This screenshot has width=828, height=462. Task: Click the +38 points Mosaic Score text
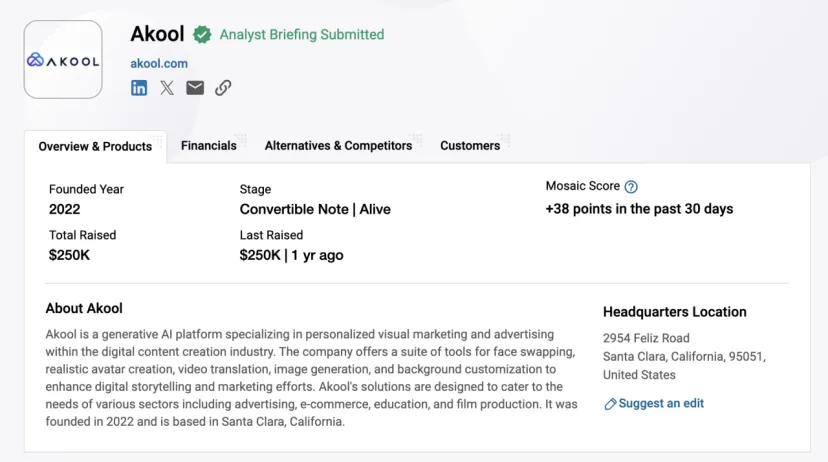tap(639, 209)
